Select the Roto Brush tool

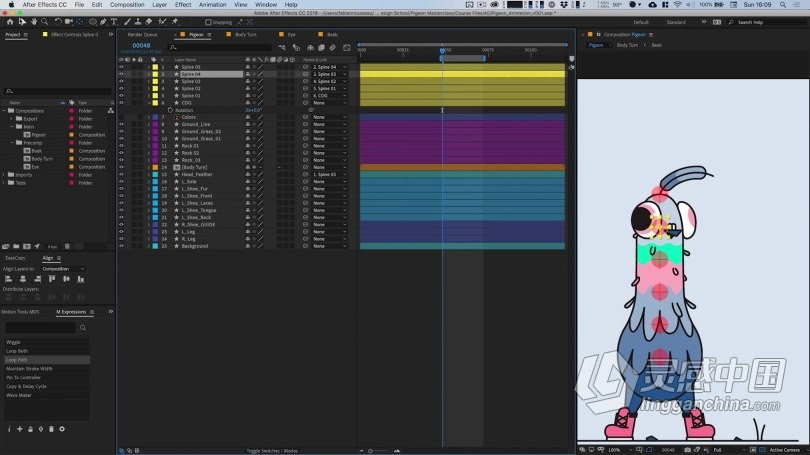(162, 22)
